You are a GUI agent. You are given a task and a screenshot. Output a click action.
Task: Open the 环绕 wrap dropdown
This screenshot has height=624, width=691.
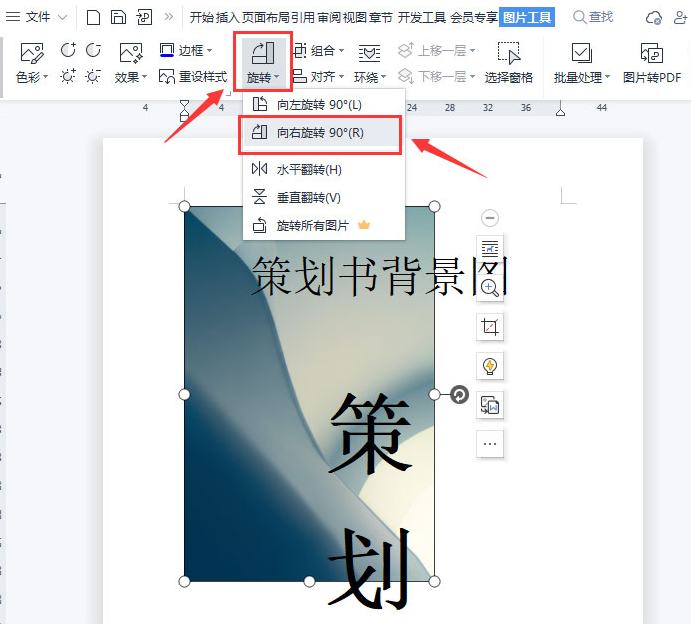[x=370, y=63]
